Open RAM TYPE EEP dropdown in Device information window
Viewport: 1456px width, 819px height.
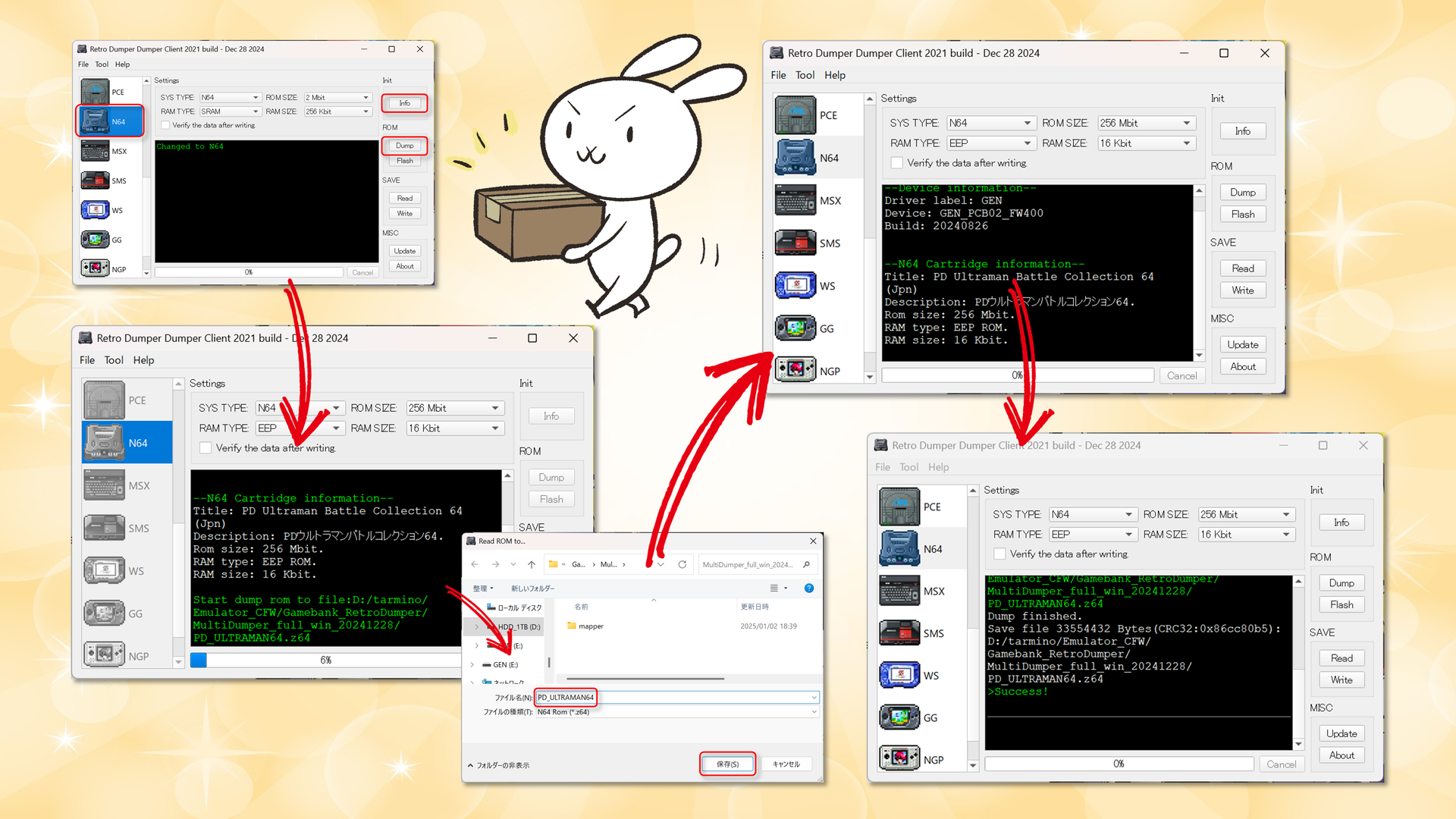tap(992, 143)
